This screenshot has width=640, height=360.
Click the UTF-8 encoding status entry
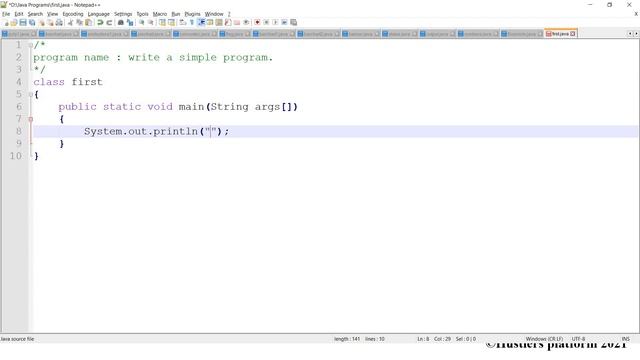tap(578, 339)
